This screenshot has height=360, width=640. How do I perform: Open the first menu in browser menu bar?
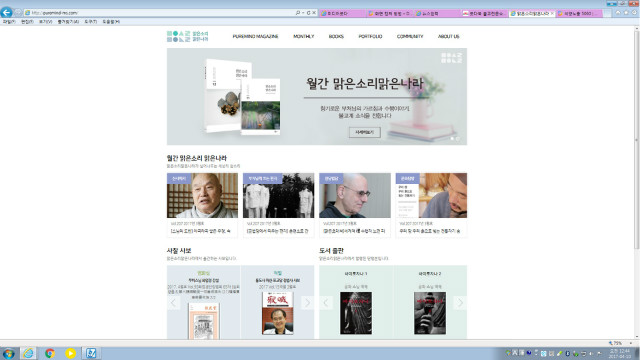tap(9, 22)
